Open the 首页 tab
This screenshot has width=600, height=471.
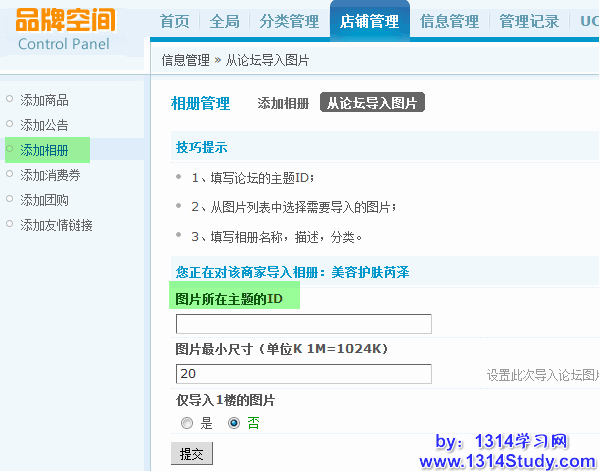[174, 21]
